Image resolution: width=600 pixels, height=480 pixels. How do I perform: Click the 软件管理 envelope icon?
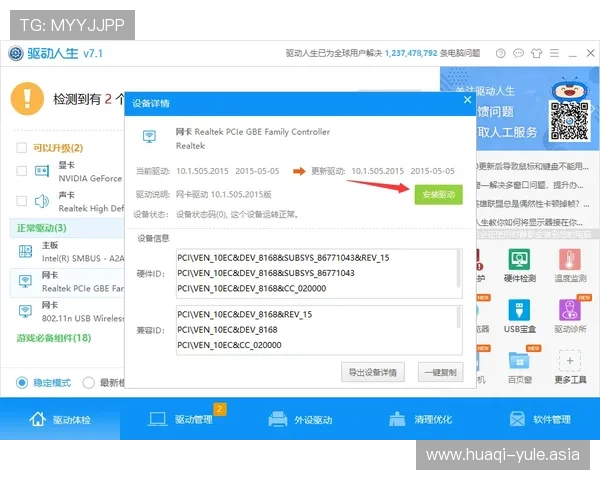point(517,419)
